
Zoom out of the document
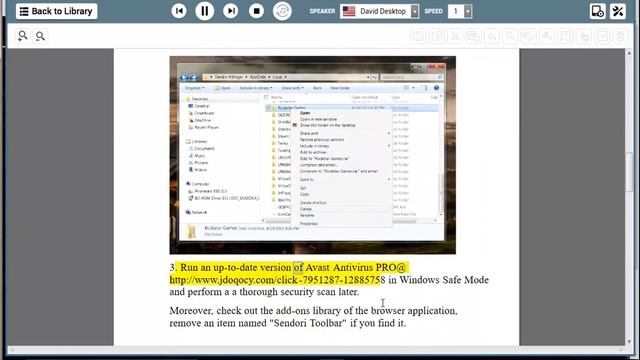40,36
